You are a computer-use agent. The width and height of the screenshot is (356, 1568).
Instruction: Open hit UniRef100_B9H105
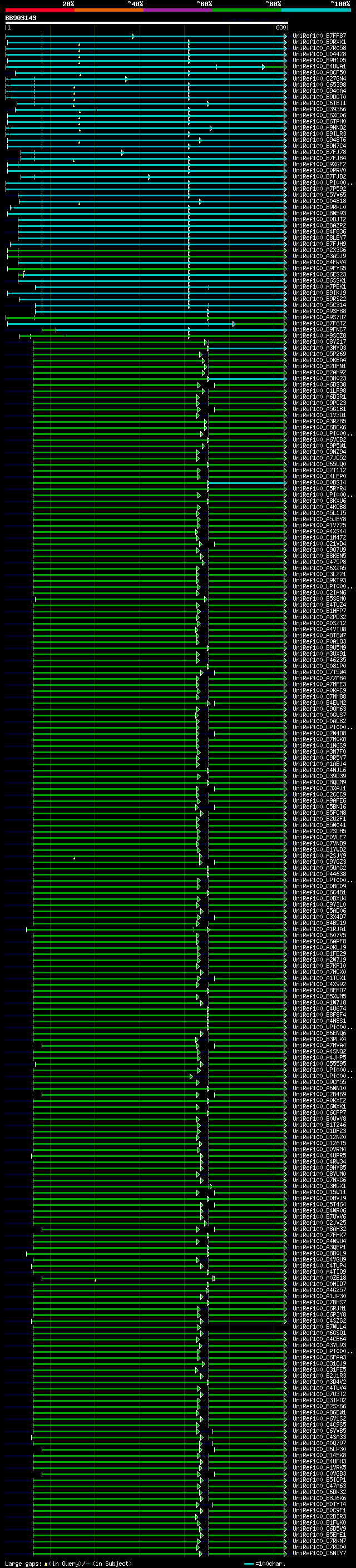point(319,60)
